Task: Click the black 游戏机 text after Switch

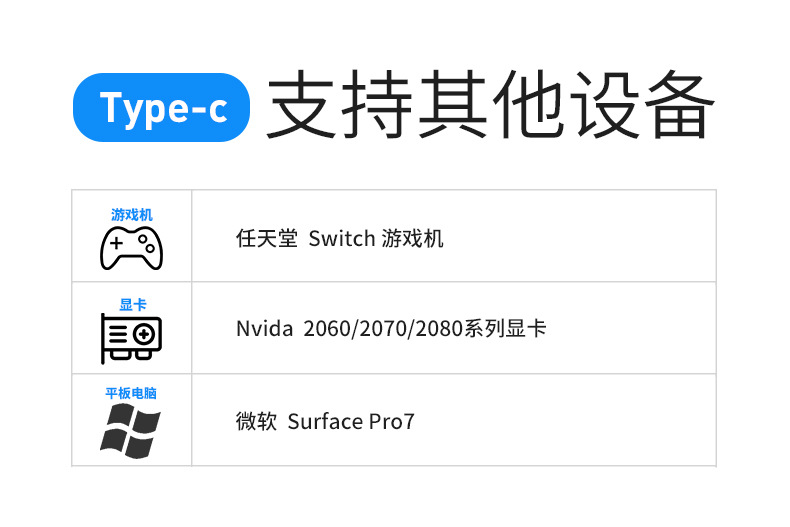Action: pos(412,239)
